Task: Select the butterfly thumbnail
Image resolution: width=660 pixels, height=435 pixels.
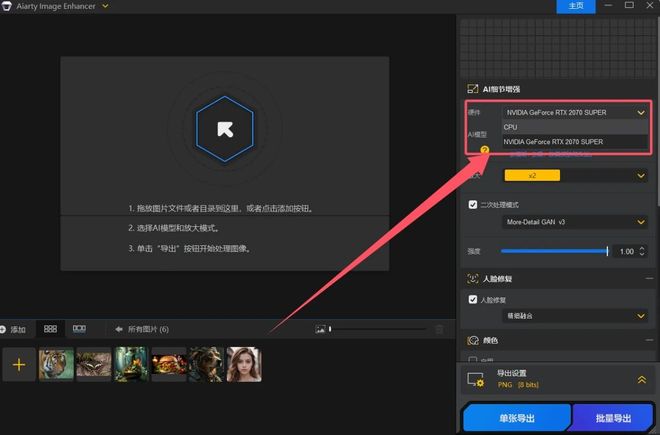Action: pos(93,364)
